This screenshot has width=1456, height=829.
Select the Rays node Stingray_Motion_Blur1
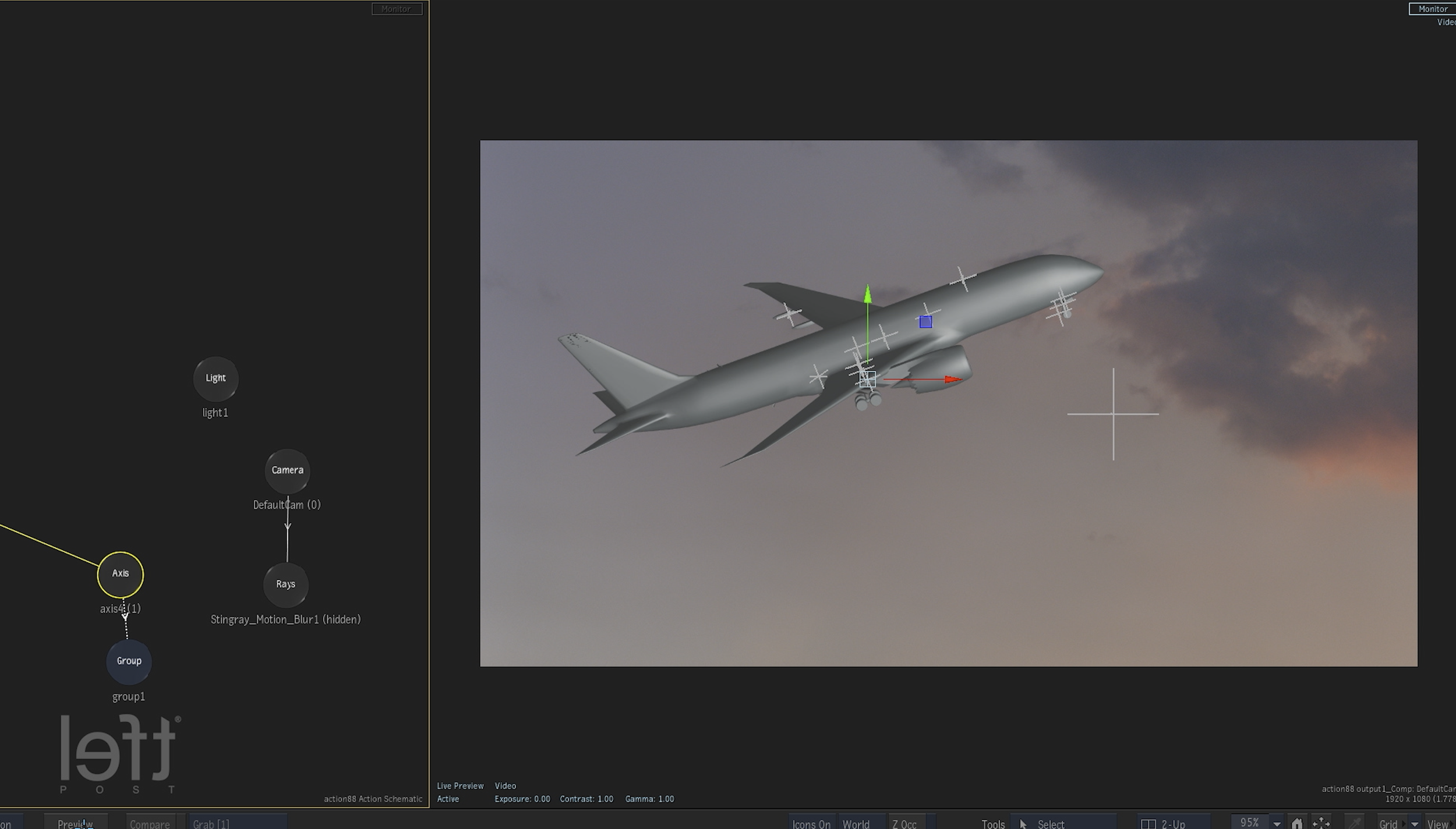pyautogui.click(x=285, y=584)
